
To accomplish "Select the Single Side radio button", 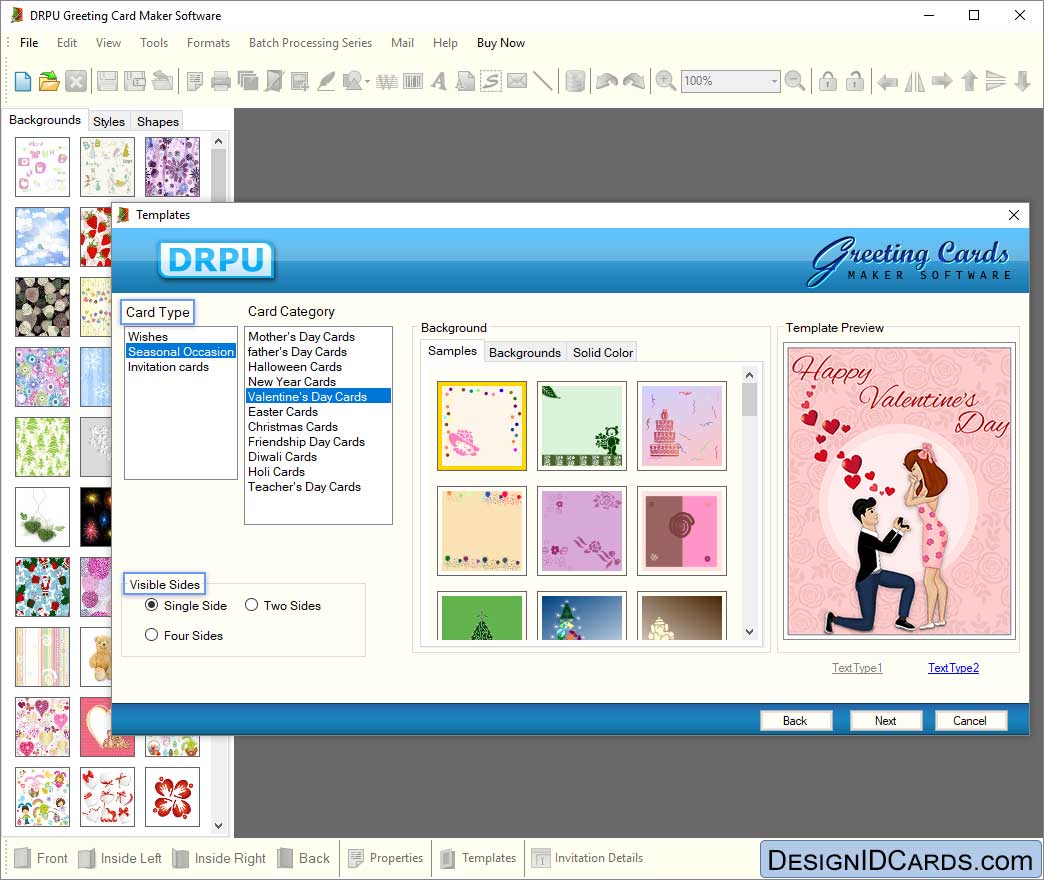I will pos(151,605).
